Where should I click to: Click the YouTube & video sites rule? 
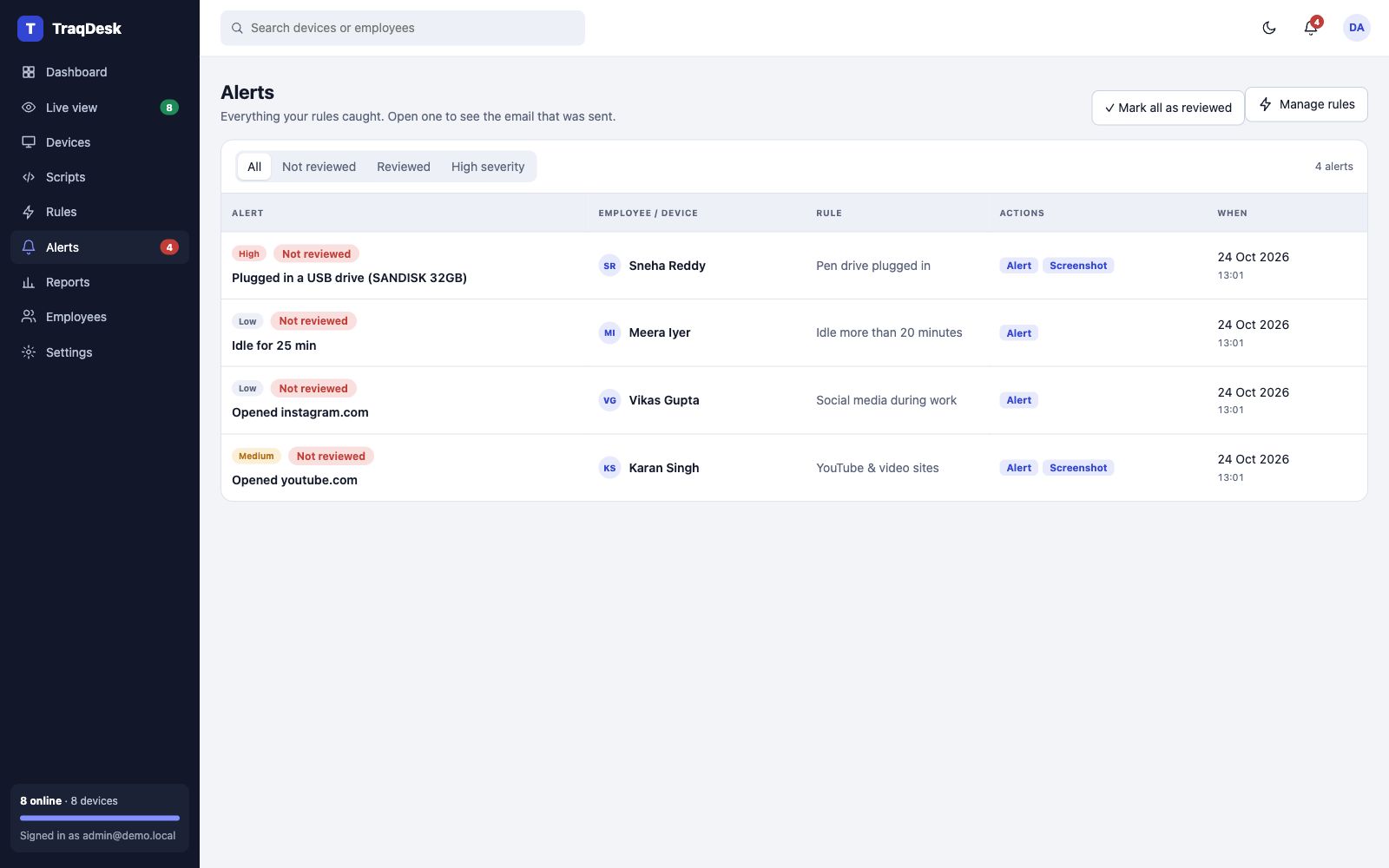[878, 468]
